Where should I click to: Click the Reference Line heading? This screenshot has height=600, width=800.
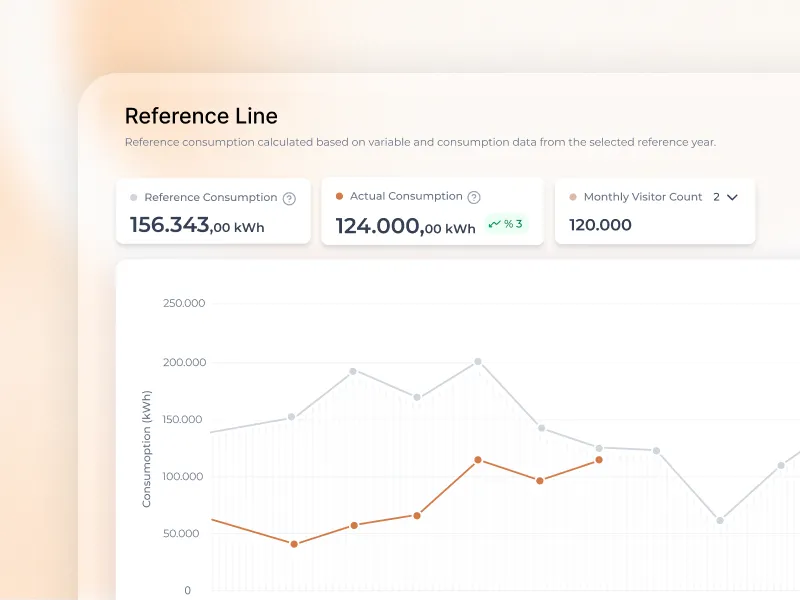(x=201, y=116)
